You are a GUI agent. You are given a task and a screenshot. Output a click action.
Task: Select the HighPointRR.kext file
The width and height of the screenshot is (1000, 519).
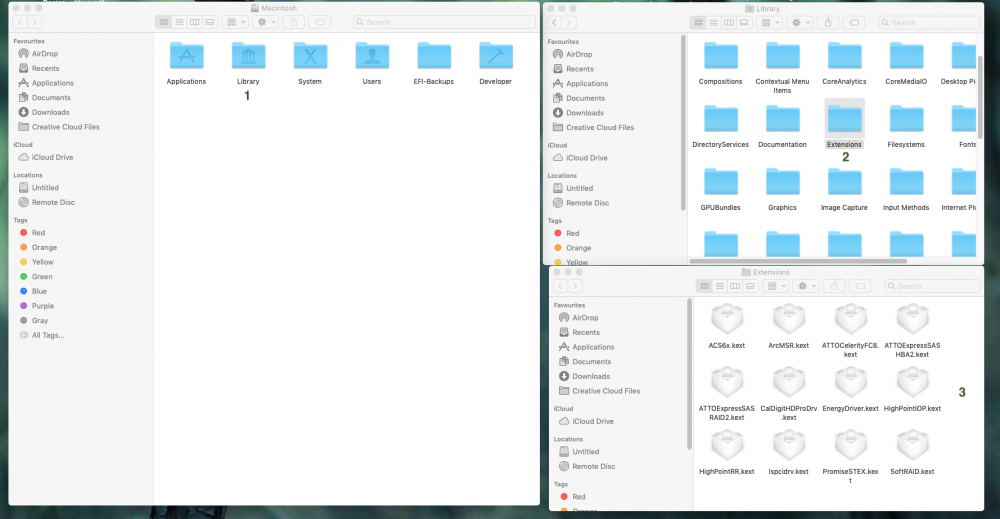[727, 446]
